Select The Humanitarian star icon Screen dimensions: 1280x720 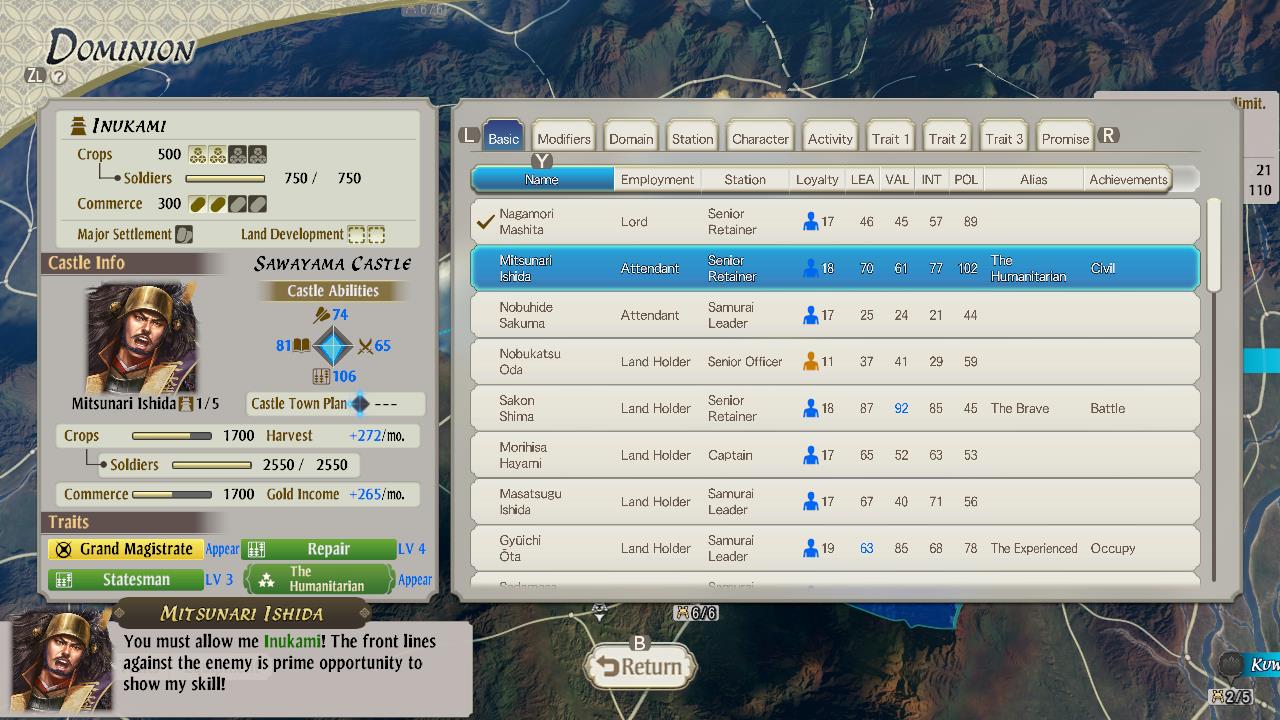tap(264, 578)
